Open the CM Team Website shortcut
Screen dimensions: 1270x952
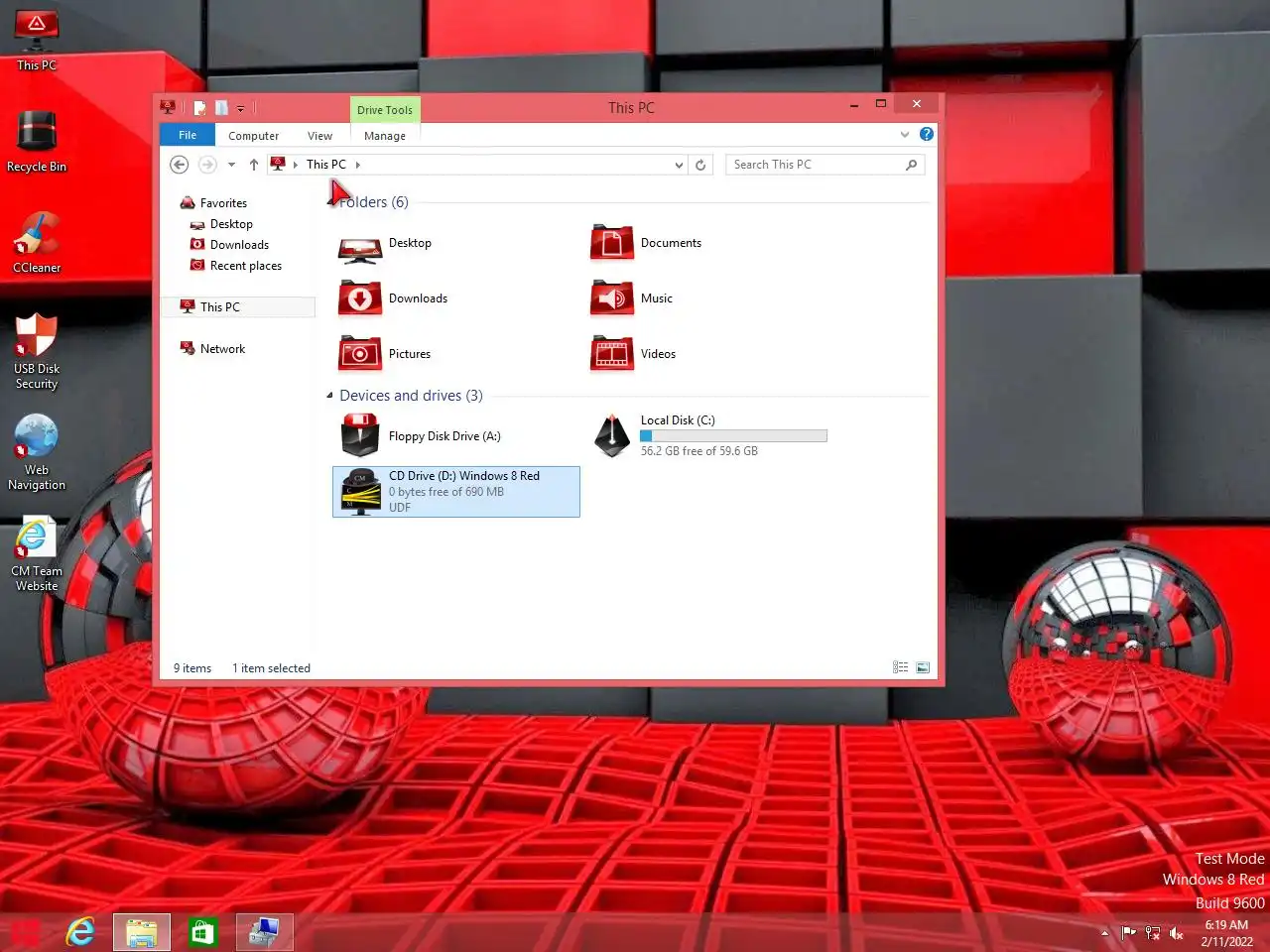(x=37, y=554)
